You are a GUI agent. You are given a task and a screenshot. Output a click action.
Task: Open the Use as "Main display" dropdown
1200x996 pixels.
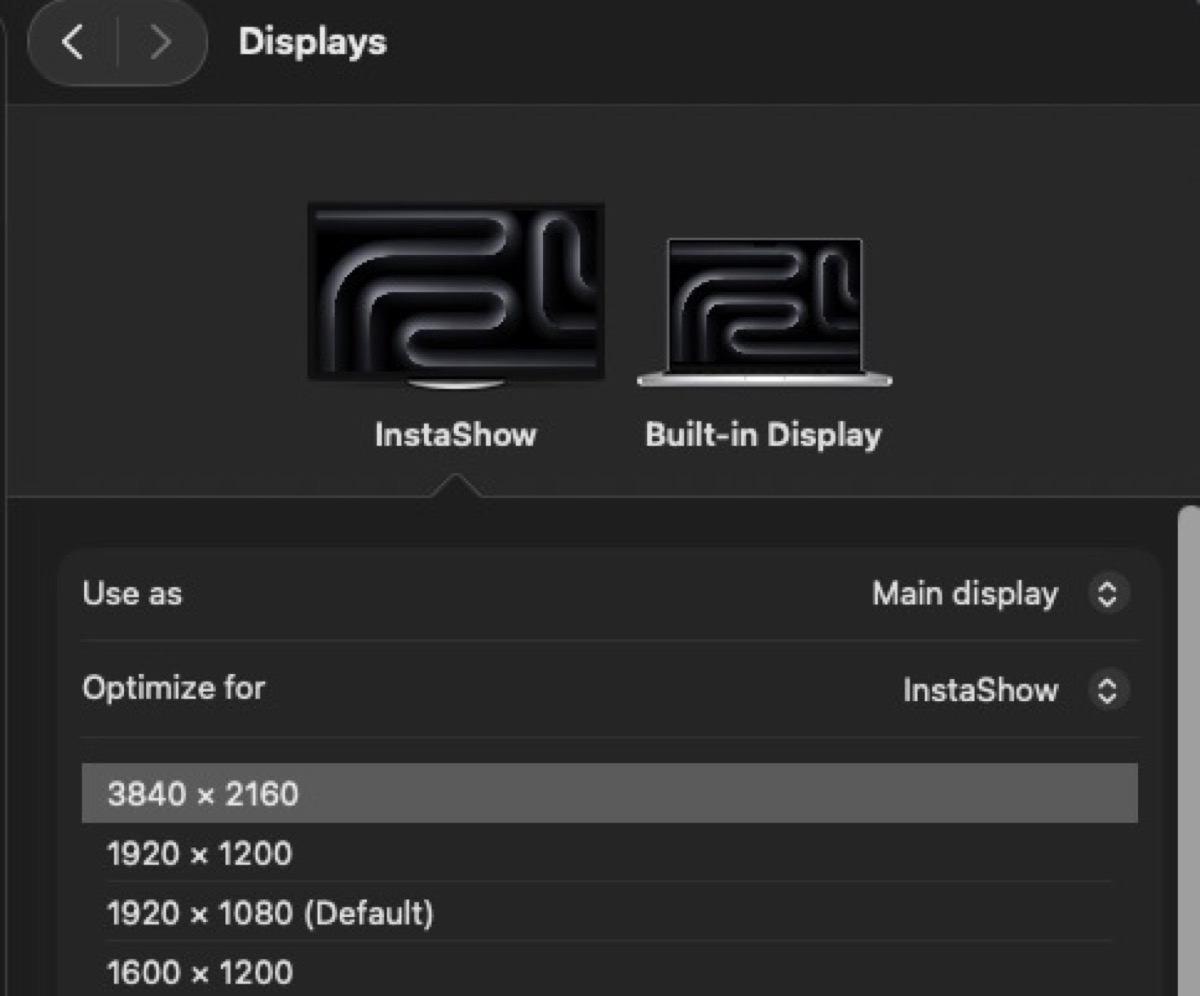[x=964, y=594]
